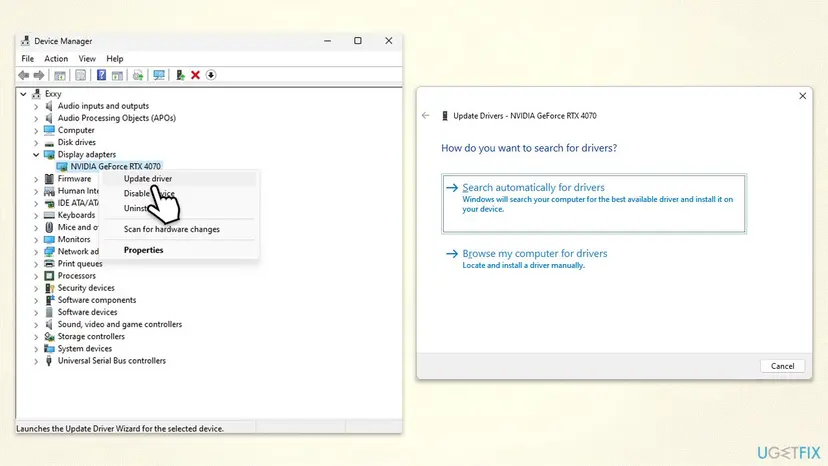The width and height of the screenshot is (828, 466).
Task: Select the Security devices tree item
Action: (86, 288)
